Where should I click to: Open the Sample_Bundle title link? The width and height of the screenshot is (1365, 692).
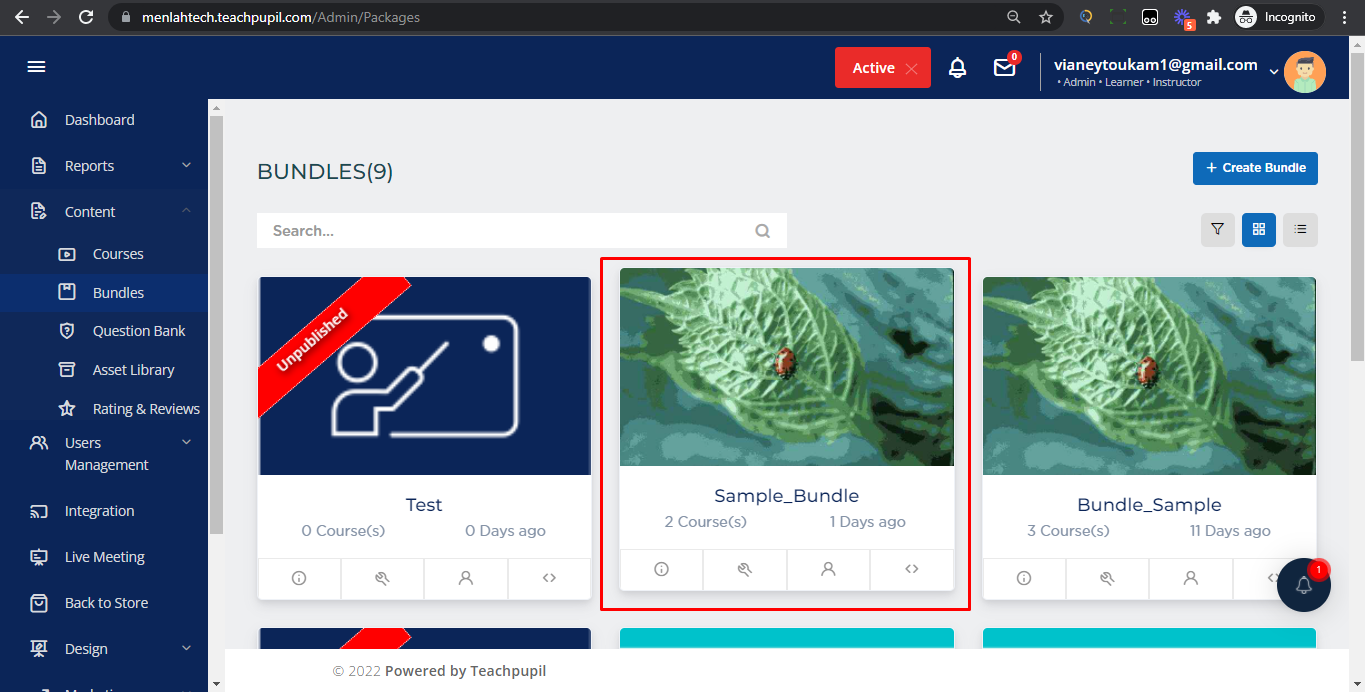click(x=786, y=496)
